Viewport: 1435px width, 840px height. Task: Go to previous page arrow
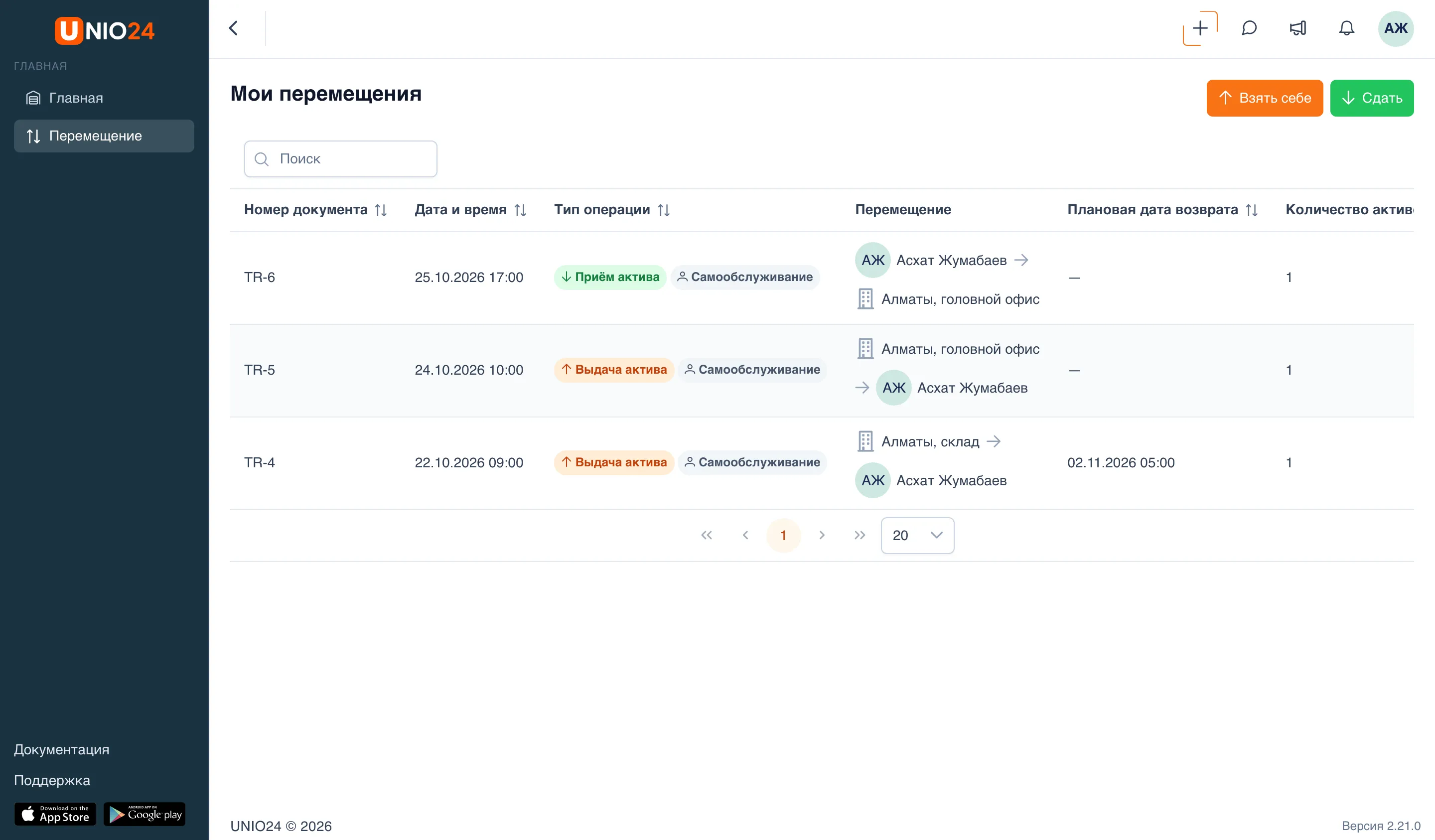pyautogui.click(x=745, y=535)
